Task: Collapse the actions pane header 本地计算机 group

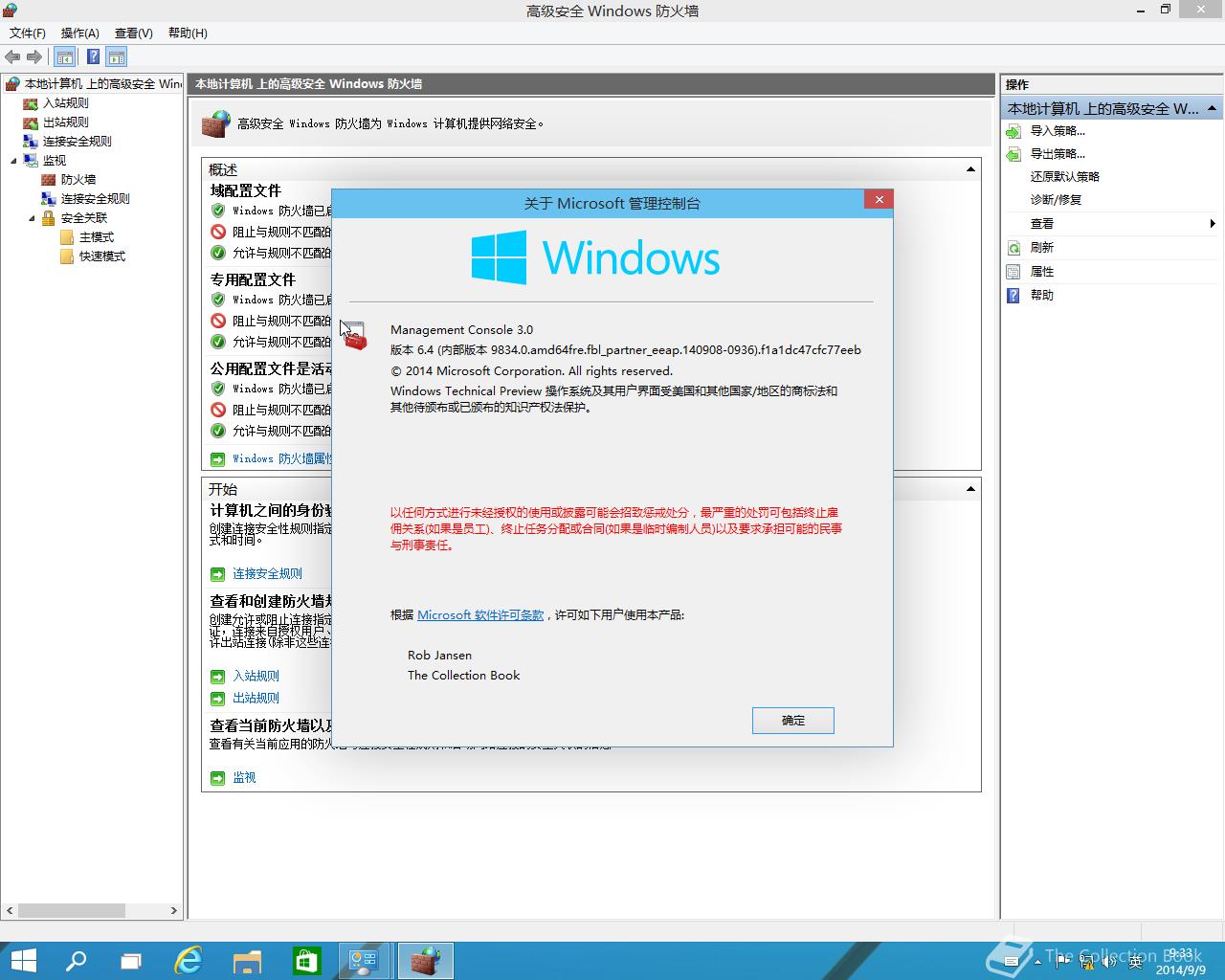Action: point(1213,108)
